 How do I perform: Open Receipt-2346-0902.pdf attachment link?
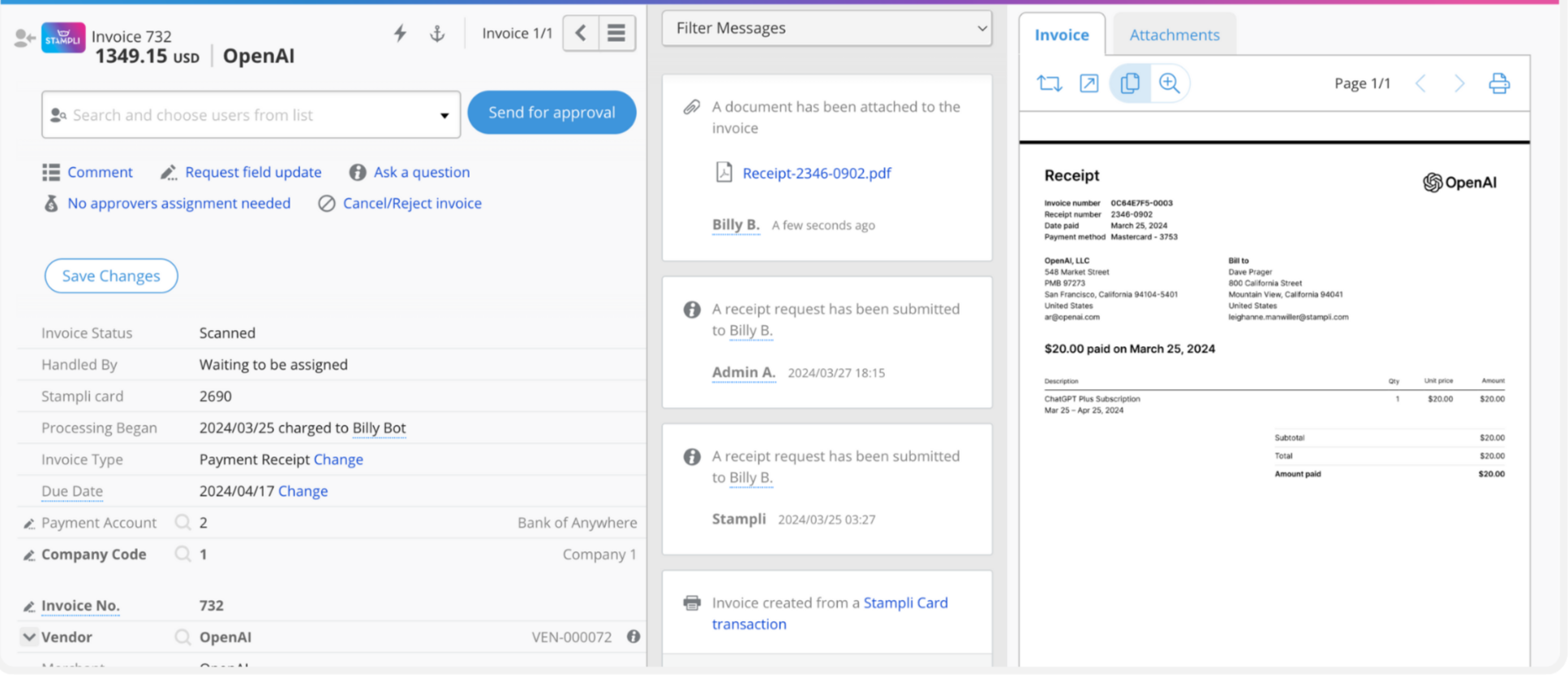816,173
